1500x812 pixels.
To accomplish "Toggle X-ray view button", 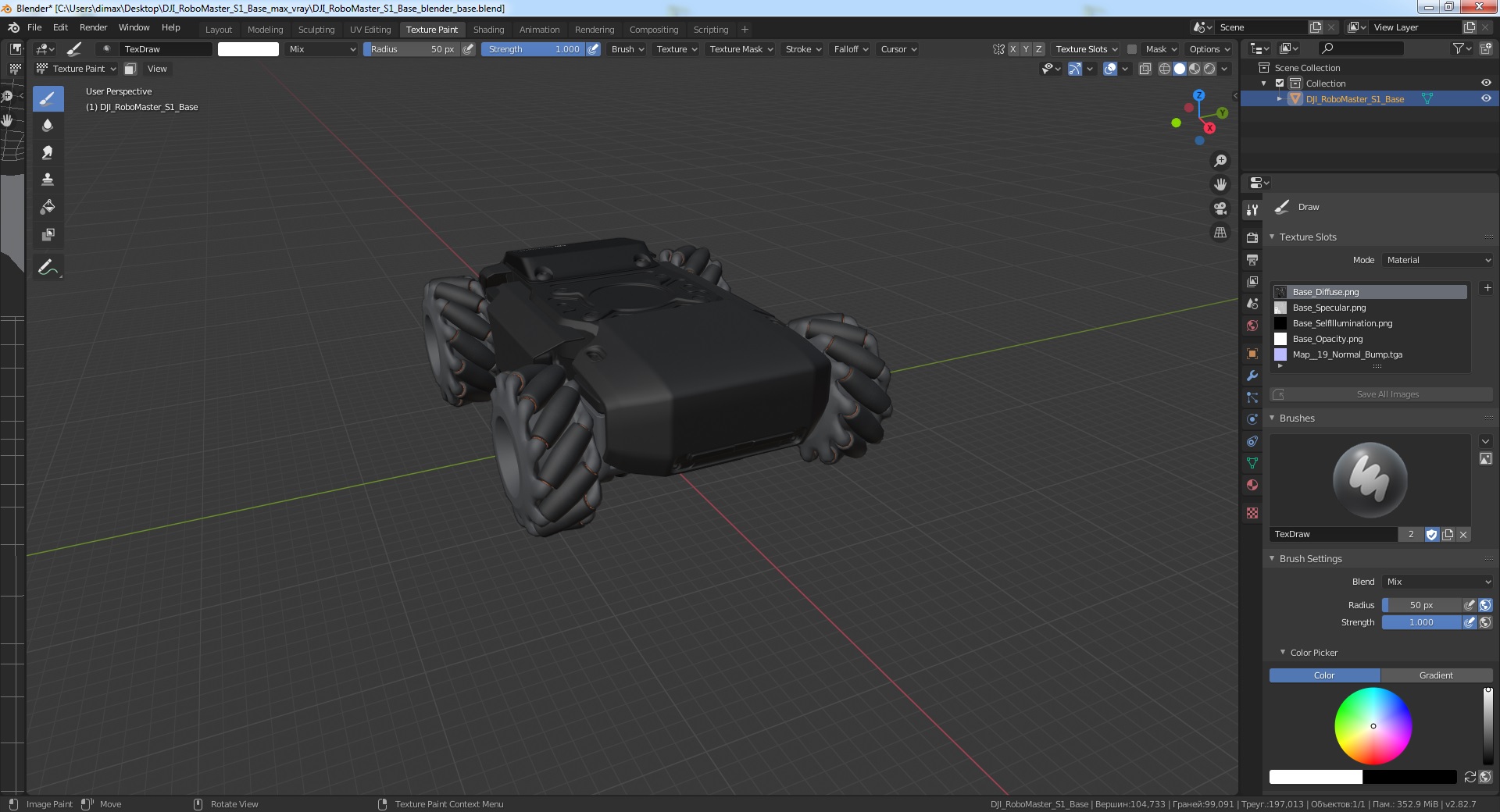I will tap(1145, 69).
